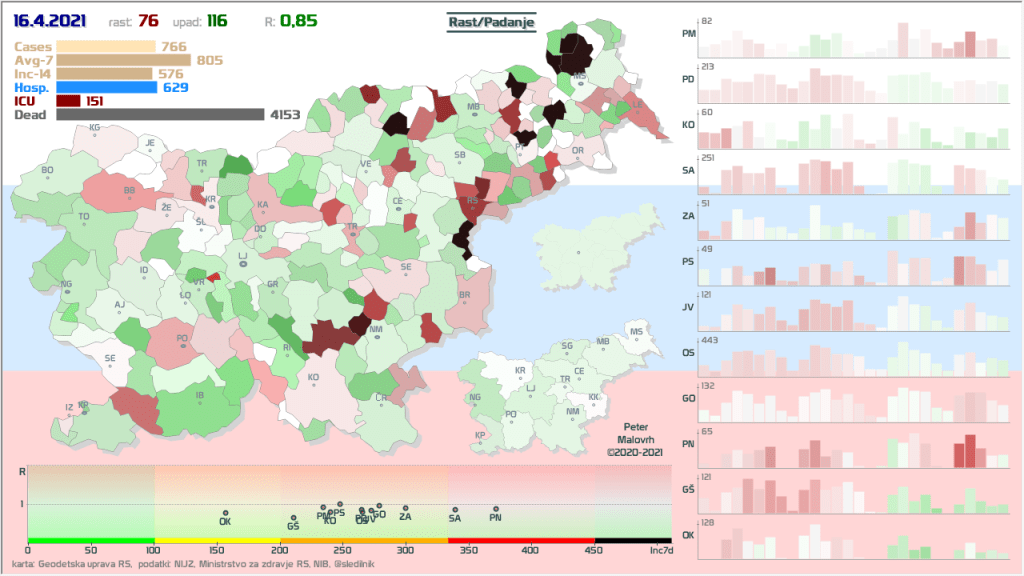1024x576 pixels.
Task: Select the PN point in the scatter plot
Action: point(495,510)
